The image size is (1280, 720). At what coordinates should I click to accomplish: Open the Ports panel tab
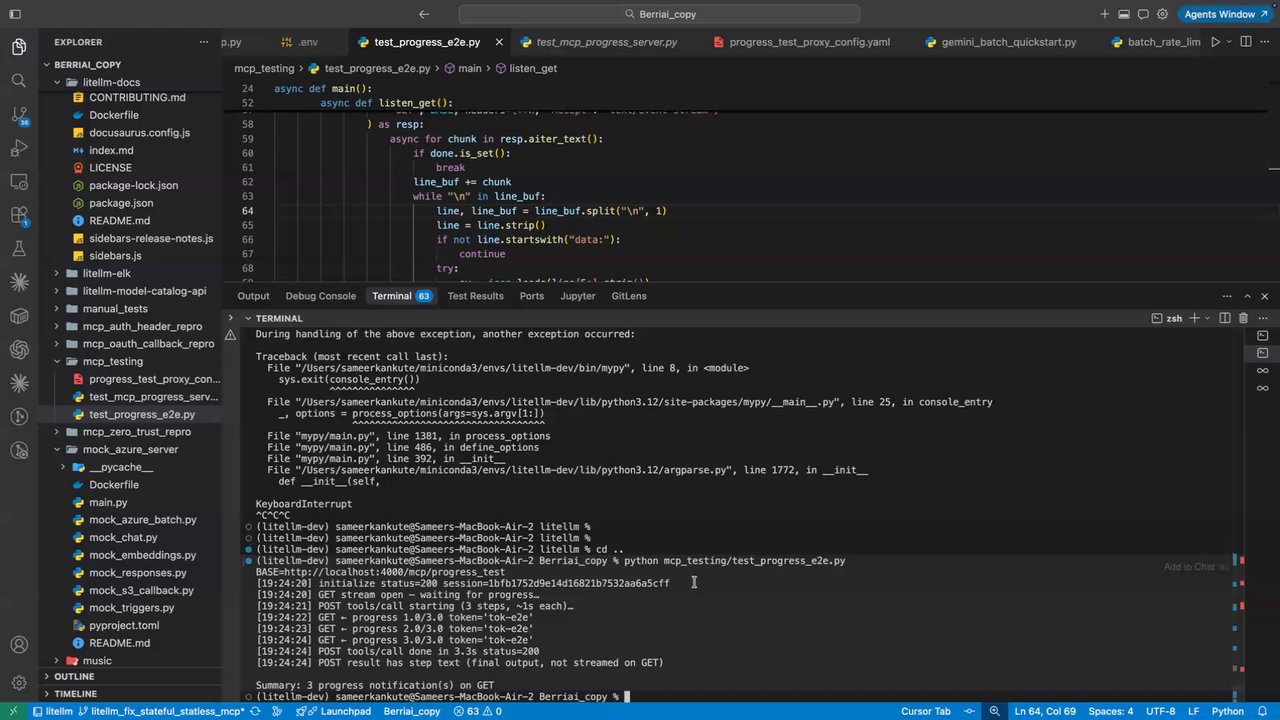coord(532,296)
